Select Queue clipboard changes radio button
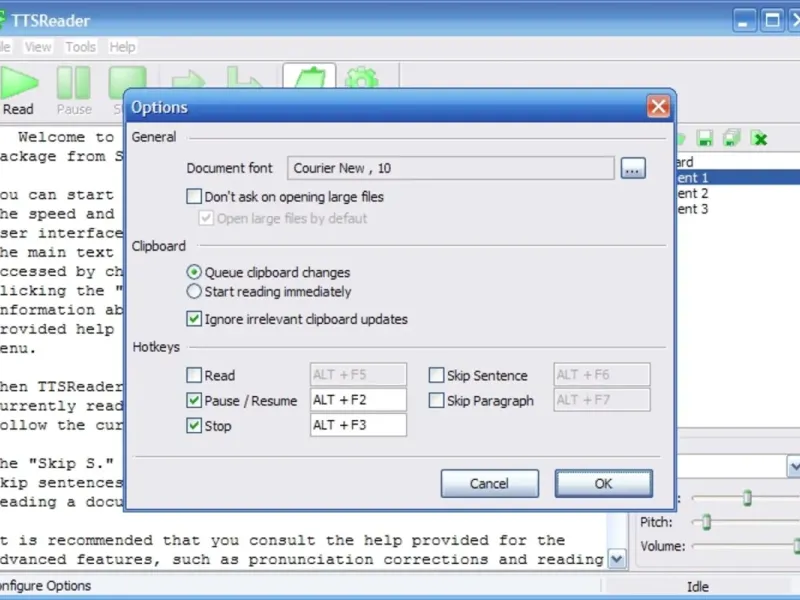 tap(194, 272)
